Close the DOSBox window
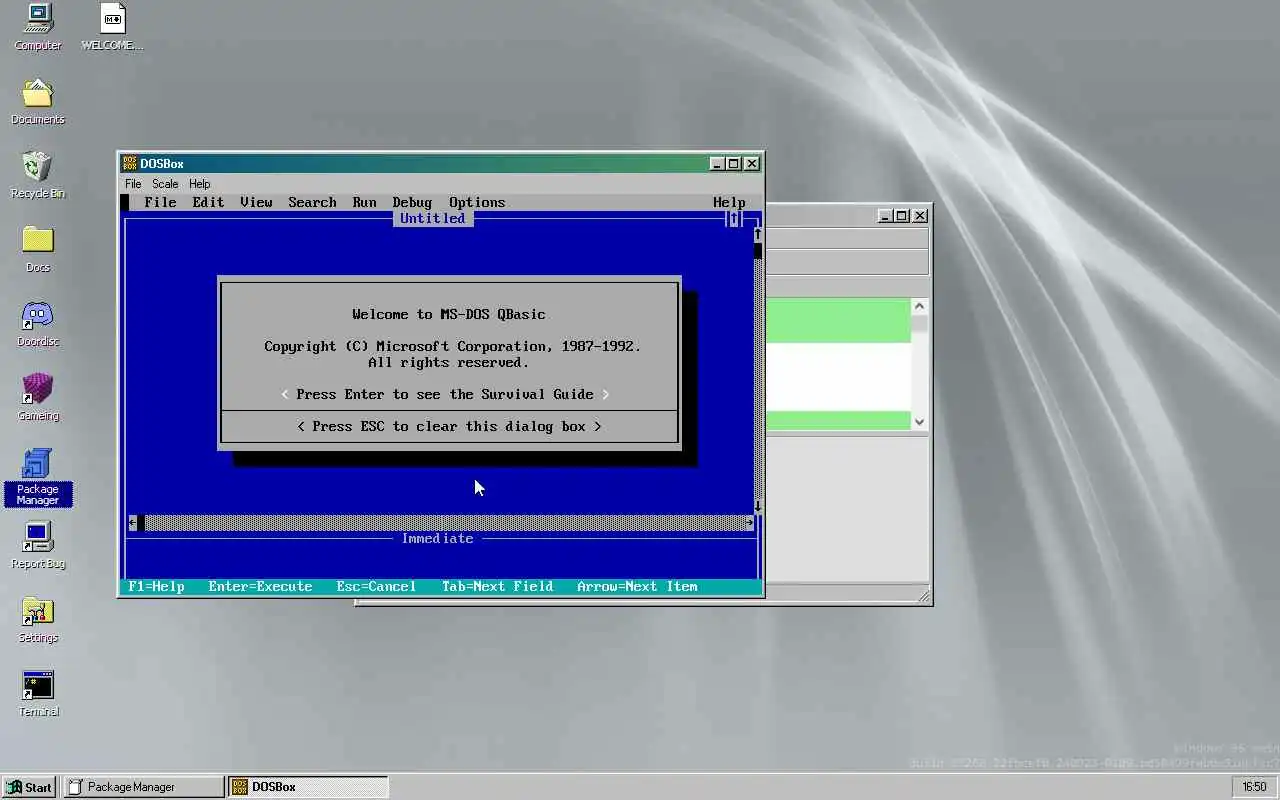Image resolution: width=1280 pixels, height=800 pixels. point(752,163)
